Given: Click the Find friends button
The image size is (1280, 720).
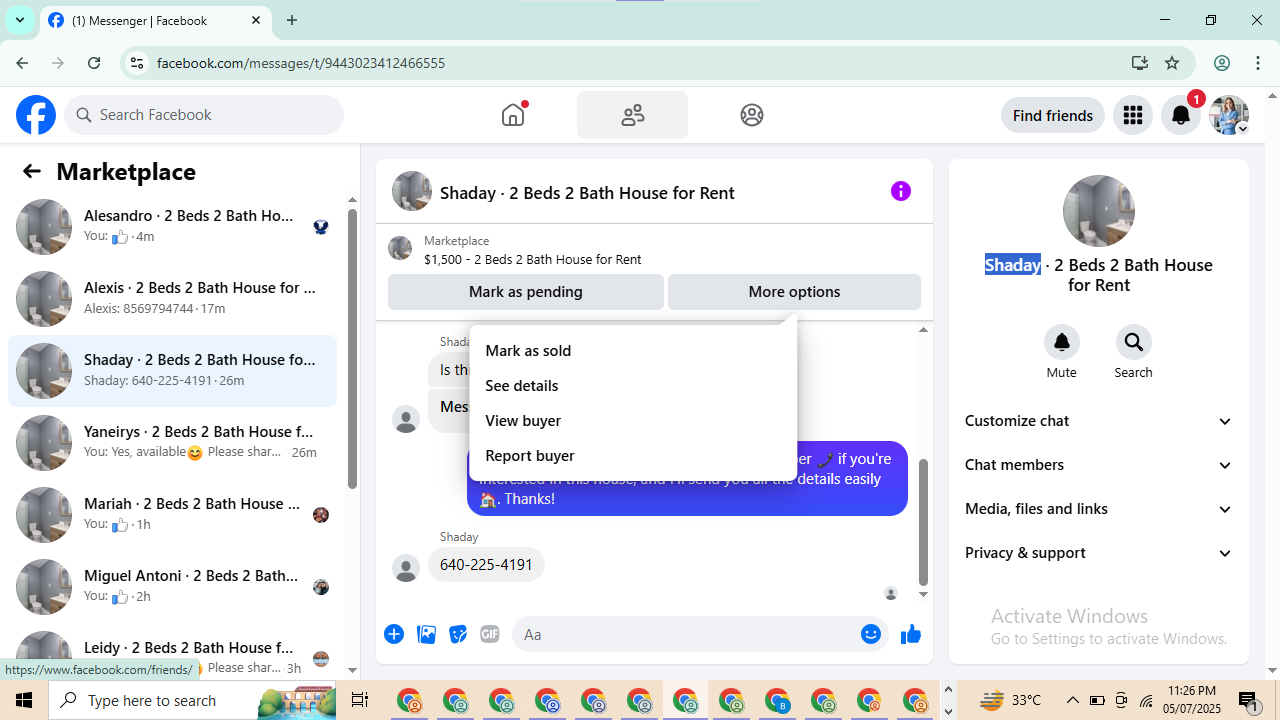Looking at the screenshot, I should (1053, 115).
